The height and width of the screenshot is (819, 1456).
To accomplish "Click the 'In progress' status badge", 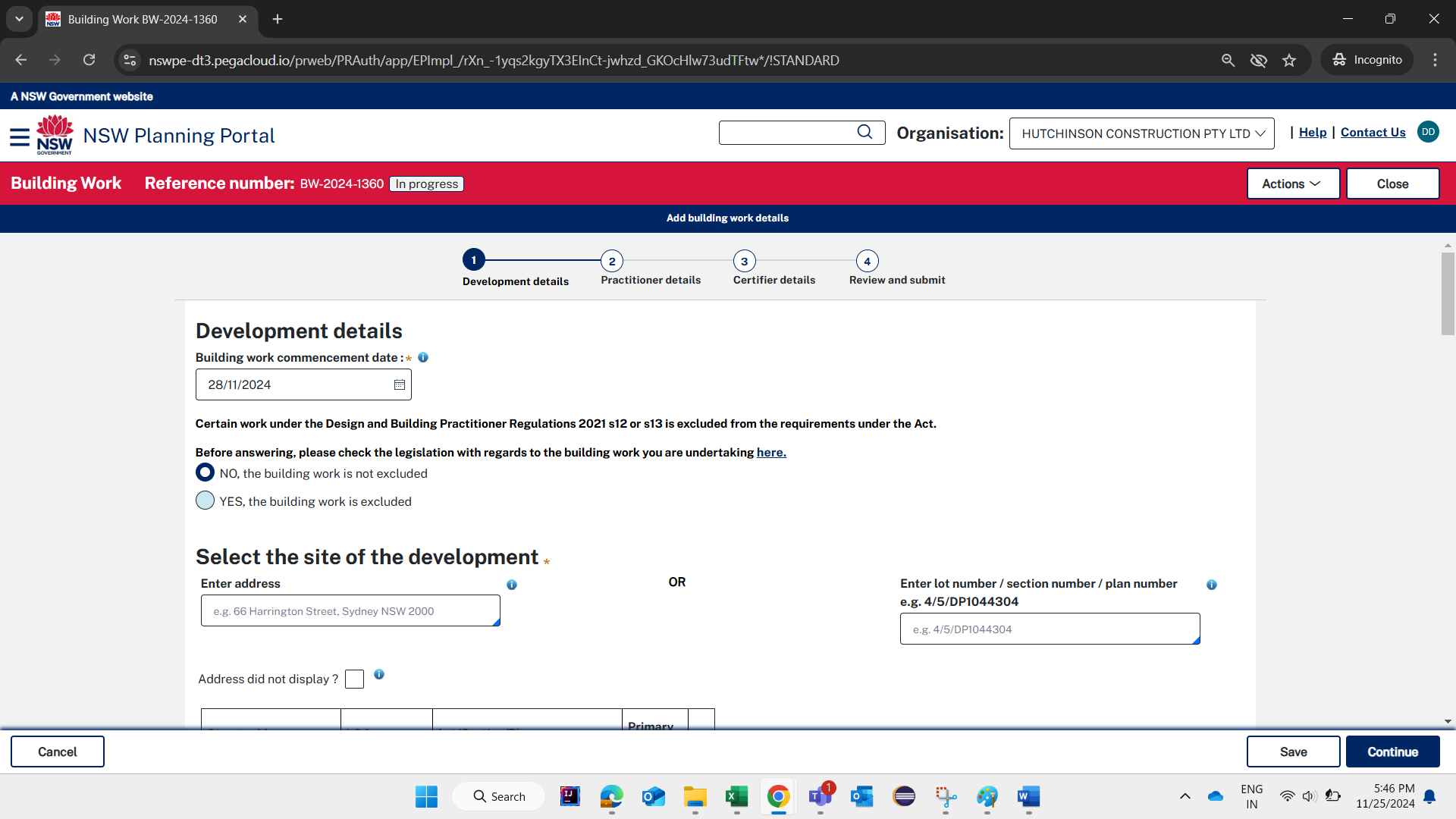I will [427, 184].
